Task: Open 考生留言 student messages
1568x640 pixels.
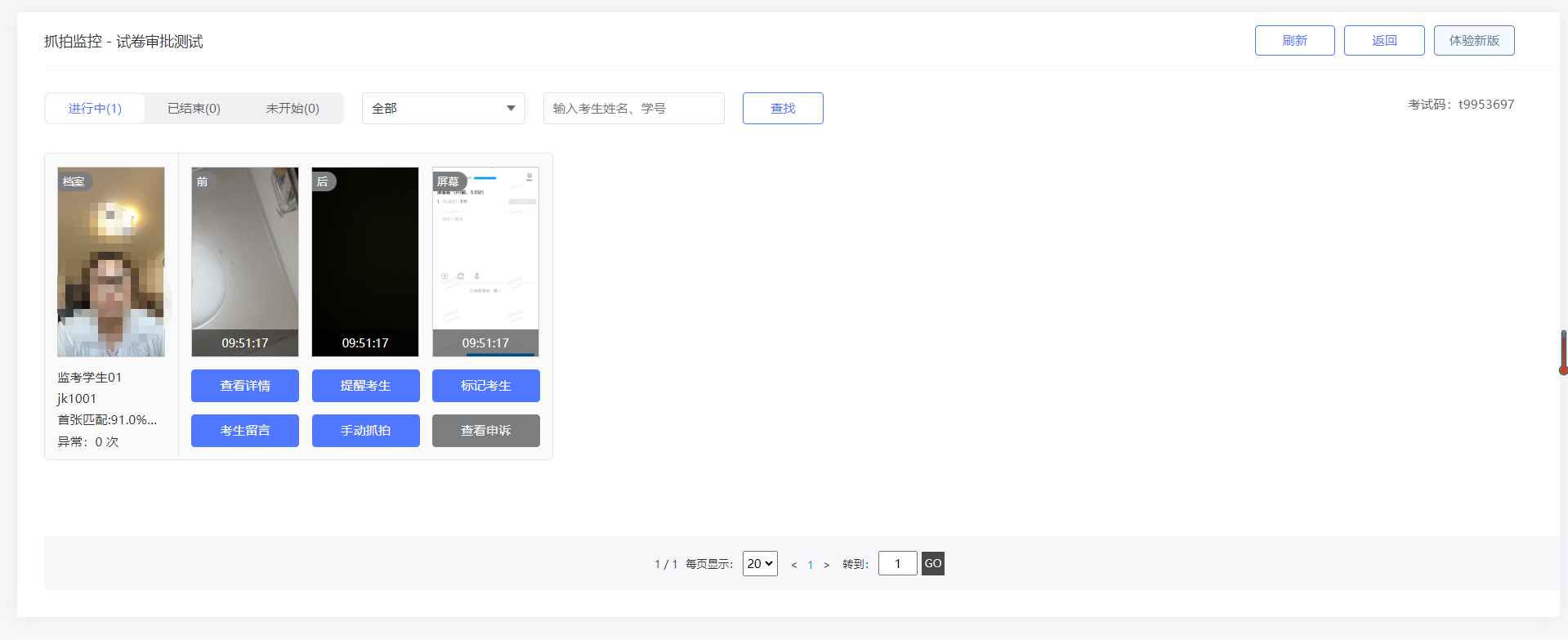Action: tap(245, 431)
